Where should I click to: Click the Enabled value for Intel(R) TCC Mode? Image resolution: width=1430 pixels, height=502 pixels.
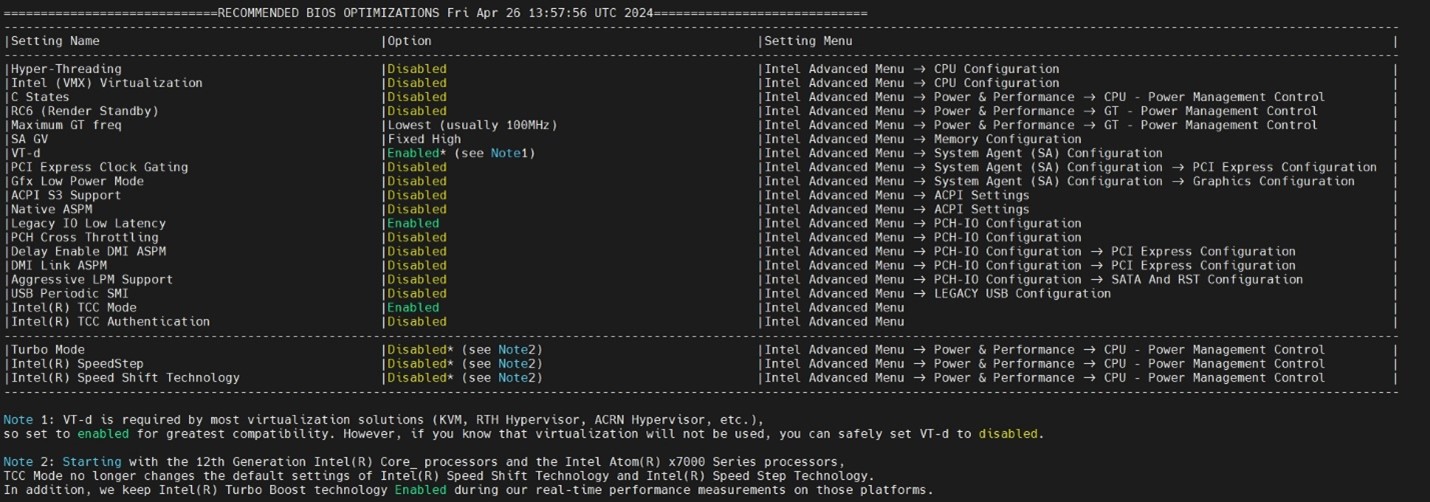tap(413, 308)
